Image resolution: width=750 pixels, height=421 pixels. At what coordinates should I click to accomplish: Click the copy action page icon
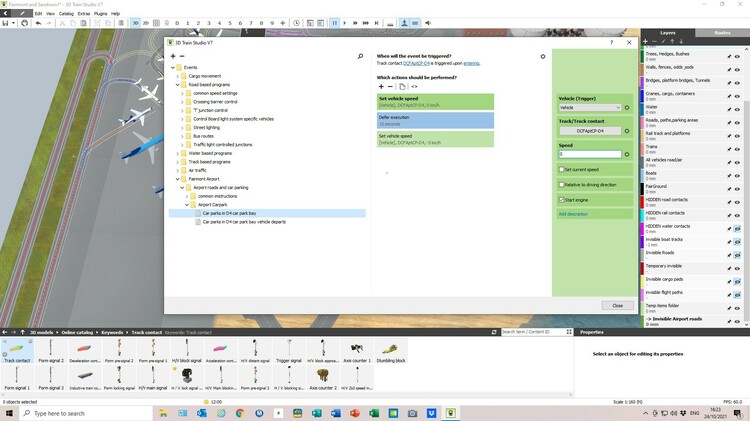coord(402,87)
